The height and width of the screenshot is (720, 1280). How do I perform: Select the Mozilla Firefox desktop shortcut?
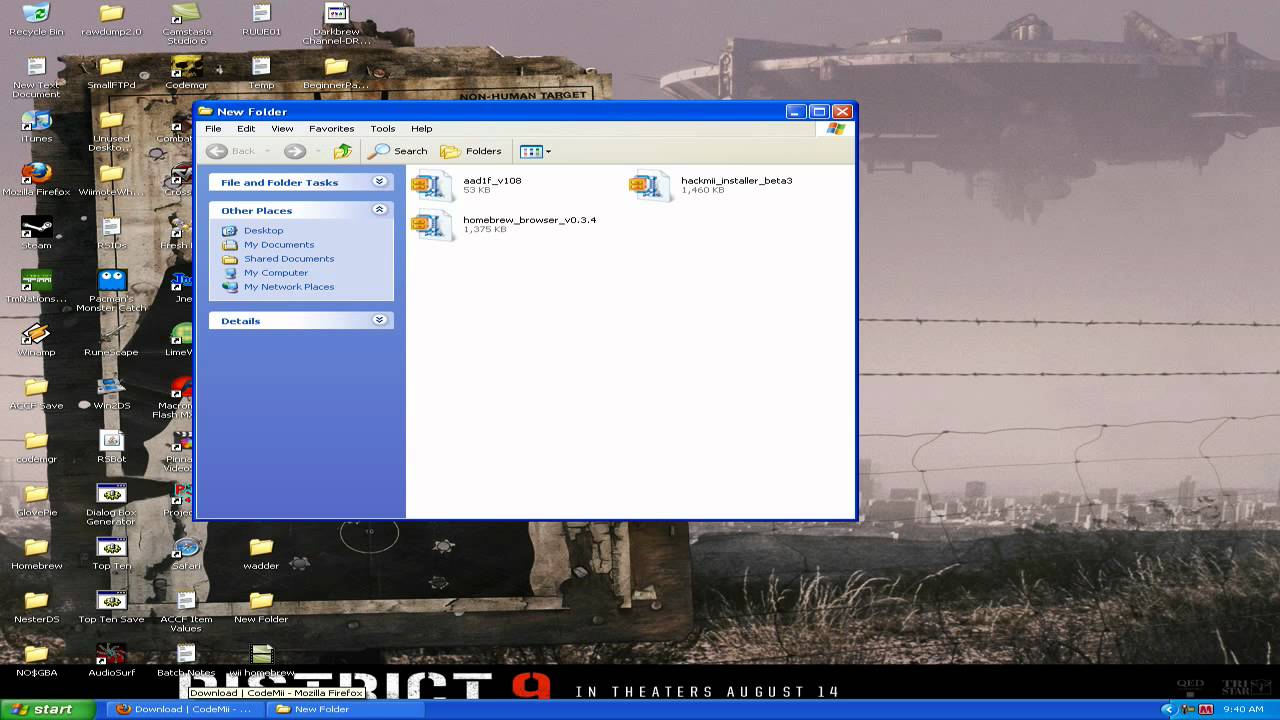36,179
